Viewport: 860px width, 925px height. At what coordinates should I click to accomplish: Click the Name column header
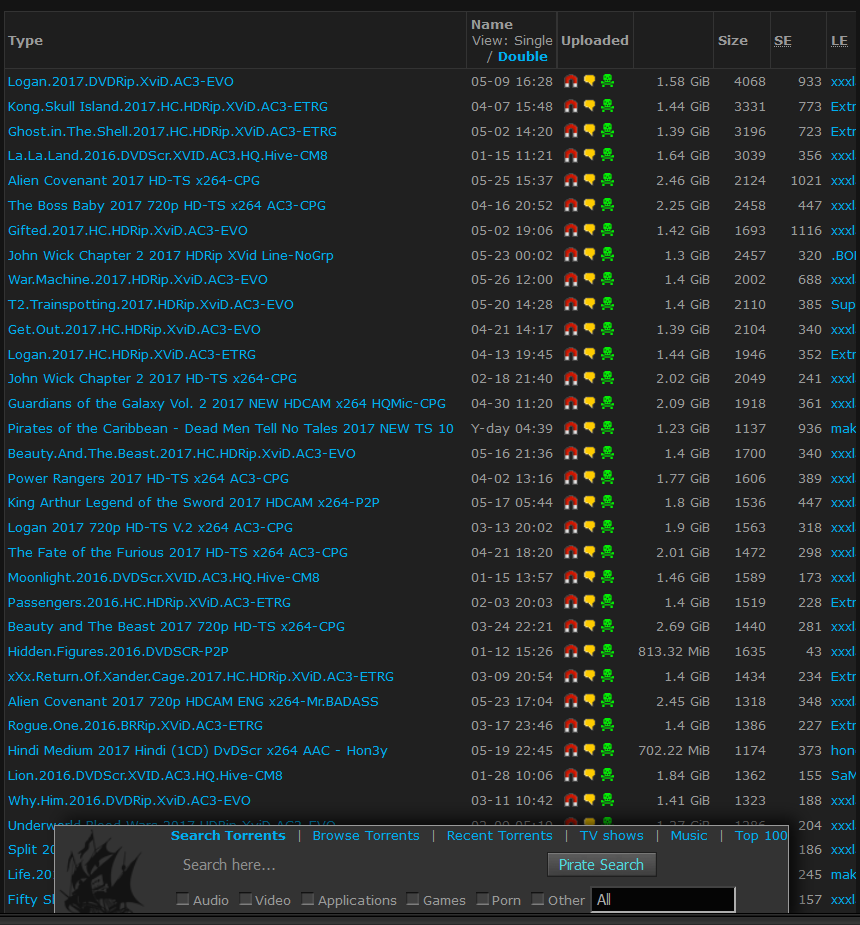coord(492,25)
